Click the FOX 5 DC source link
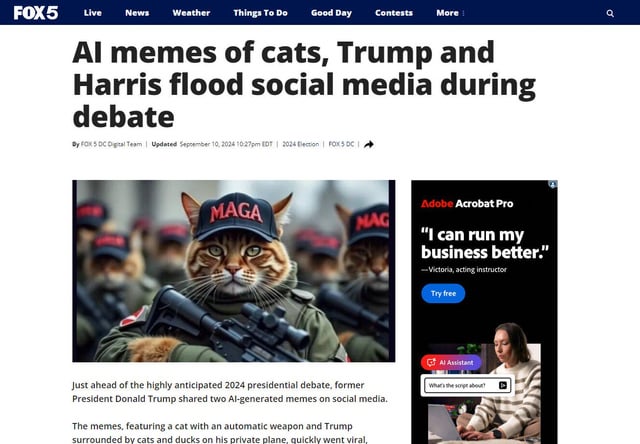The image size is (640, 444). point(341,144)
